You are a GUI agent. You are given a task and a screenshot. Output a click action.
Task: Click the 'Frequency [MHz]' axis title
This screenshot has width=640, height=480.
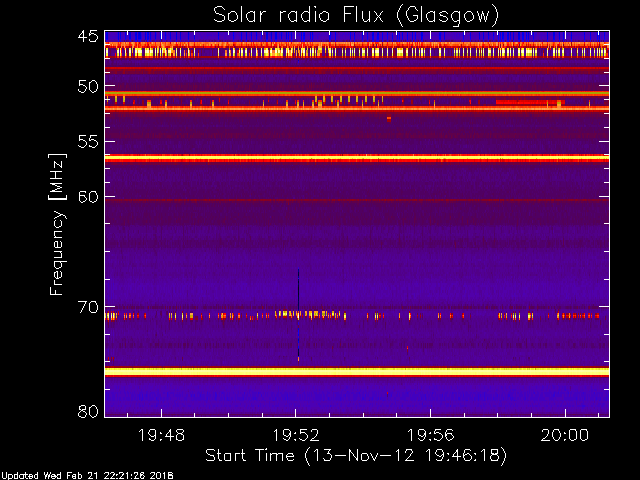click(57, 224)
